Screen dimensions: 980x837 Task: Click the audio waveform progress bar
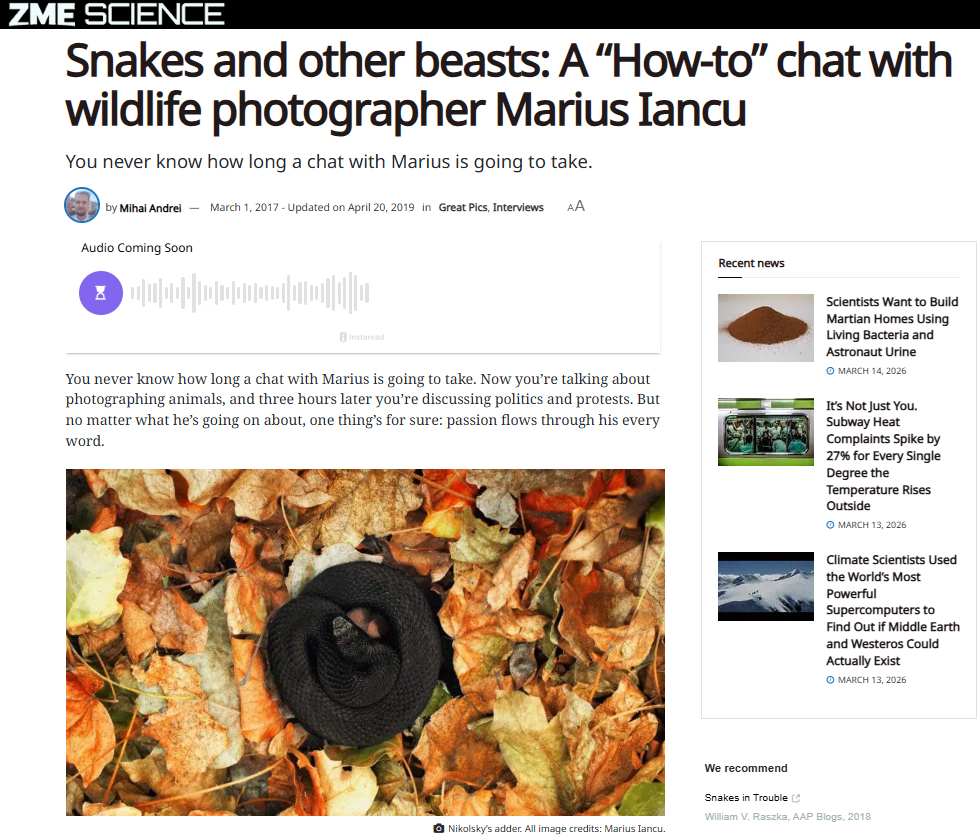coord(250,293)
